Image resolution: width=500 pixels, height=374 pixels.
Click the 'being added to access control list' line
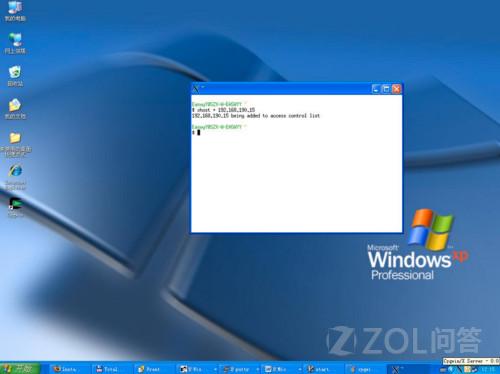[256, 116]
